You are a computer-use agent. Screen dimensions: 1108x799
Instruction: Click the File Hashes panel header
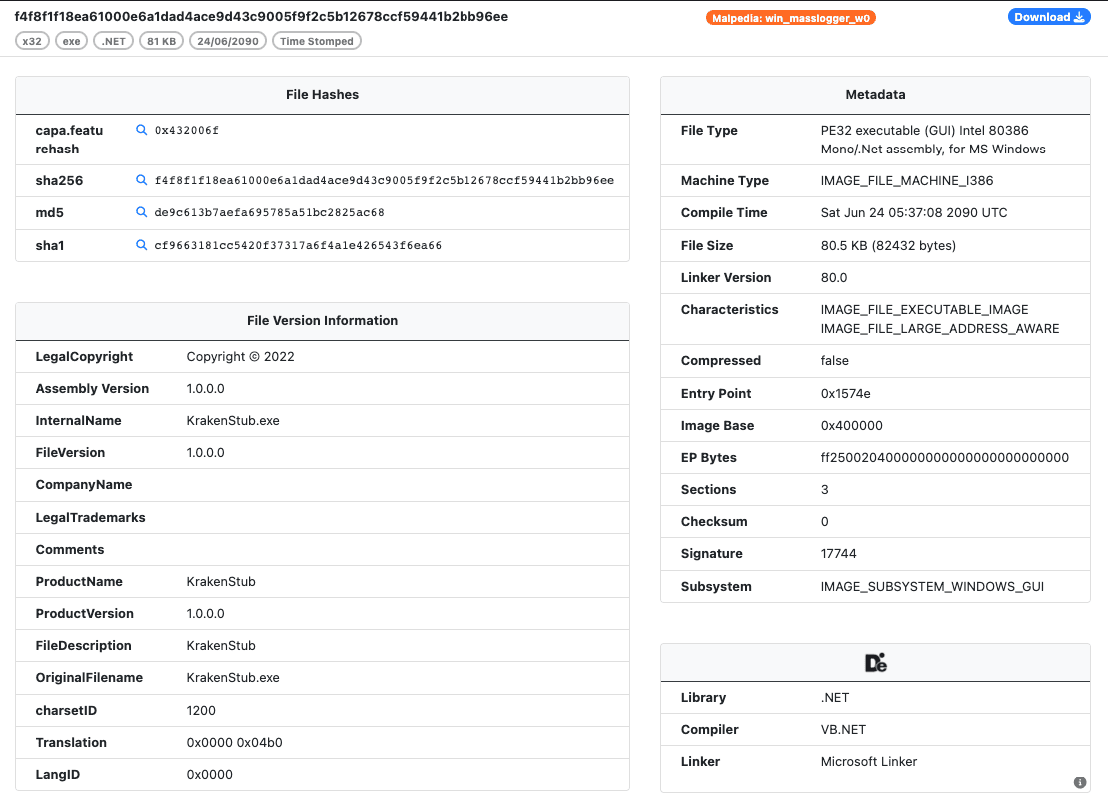point(322,95)
